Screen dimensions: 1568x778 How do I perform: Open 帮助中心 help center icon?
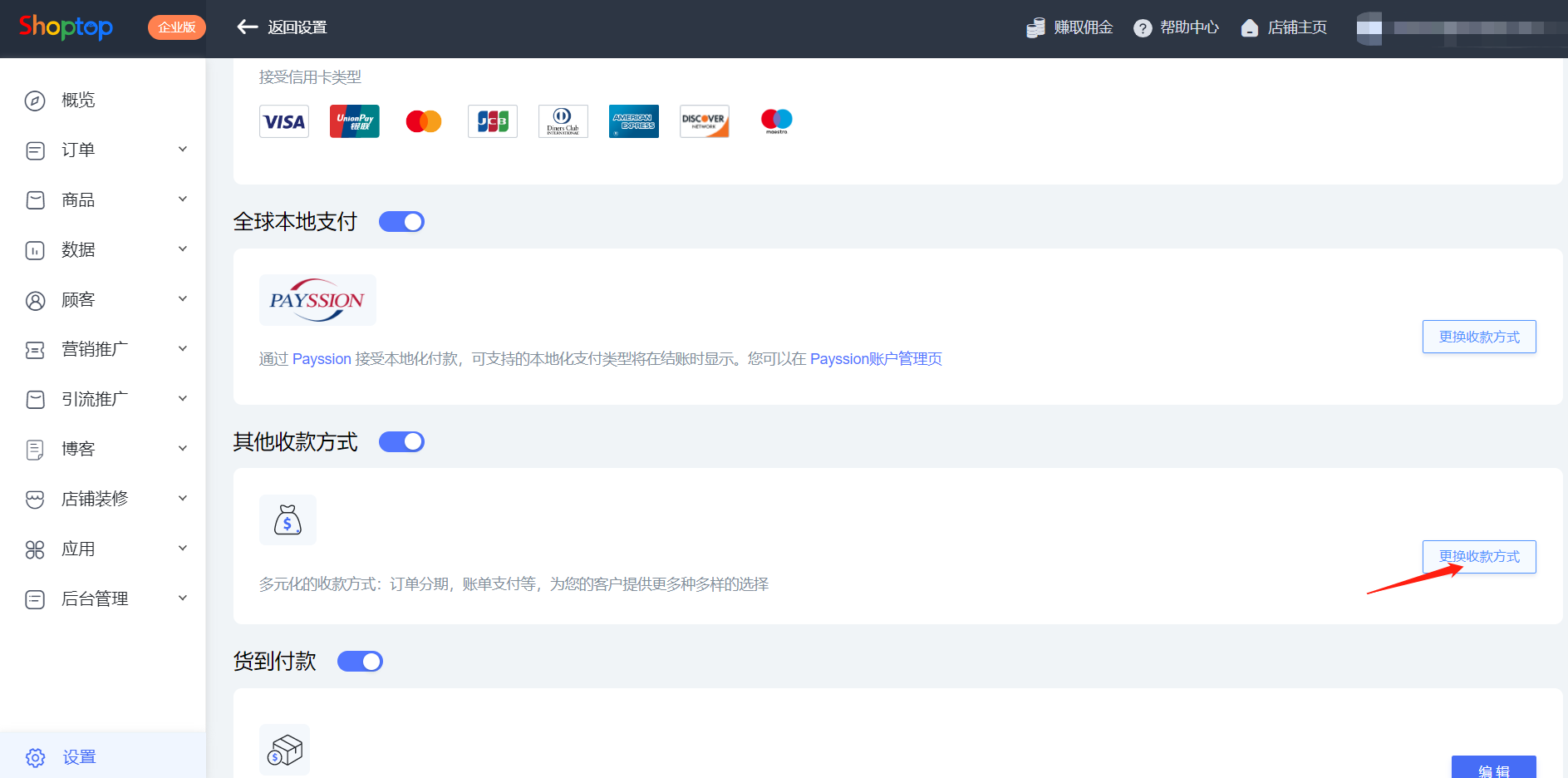click(1144, 27)
